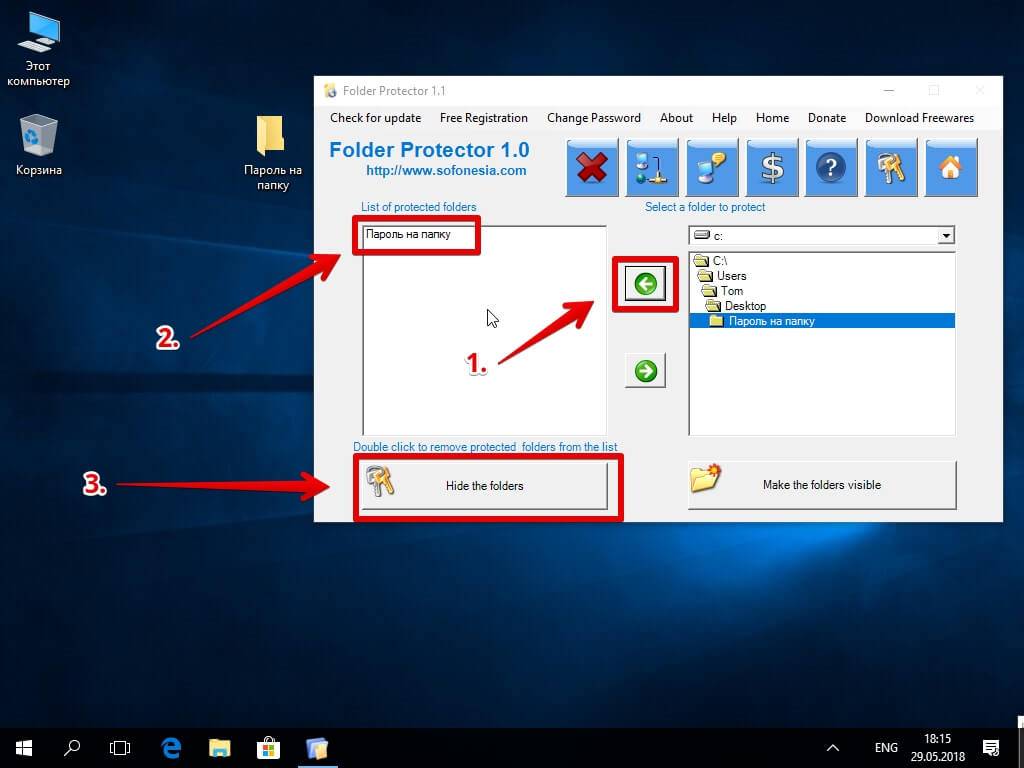The height and width of the screenshot is (768, 1024).
Task: Open Free Registration menu
Action: tap(484, 118)
